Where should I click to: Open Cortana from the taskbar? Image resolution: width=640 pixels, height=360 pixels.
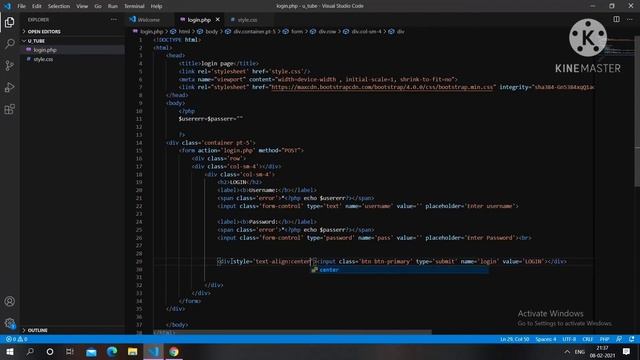tap(50, 351)
